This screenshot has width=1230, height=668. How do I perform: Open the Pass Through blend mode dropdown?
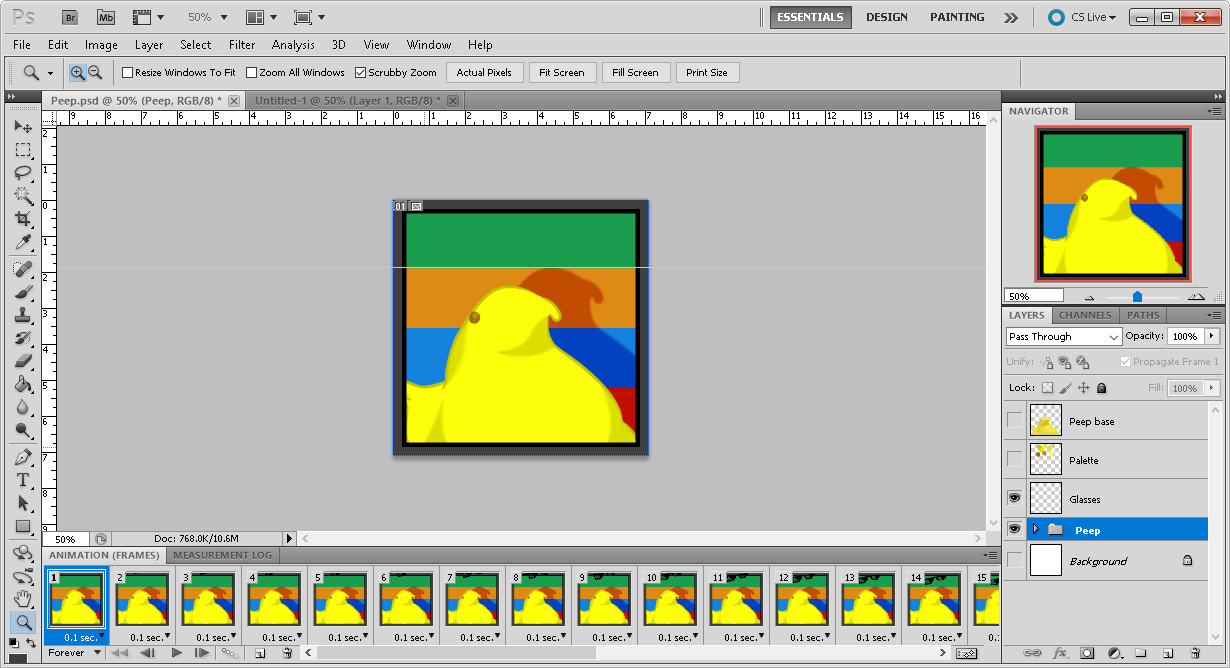point(1116,337)
